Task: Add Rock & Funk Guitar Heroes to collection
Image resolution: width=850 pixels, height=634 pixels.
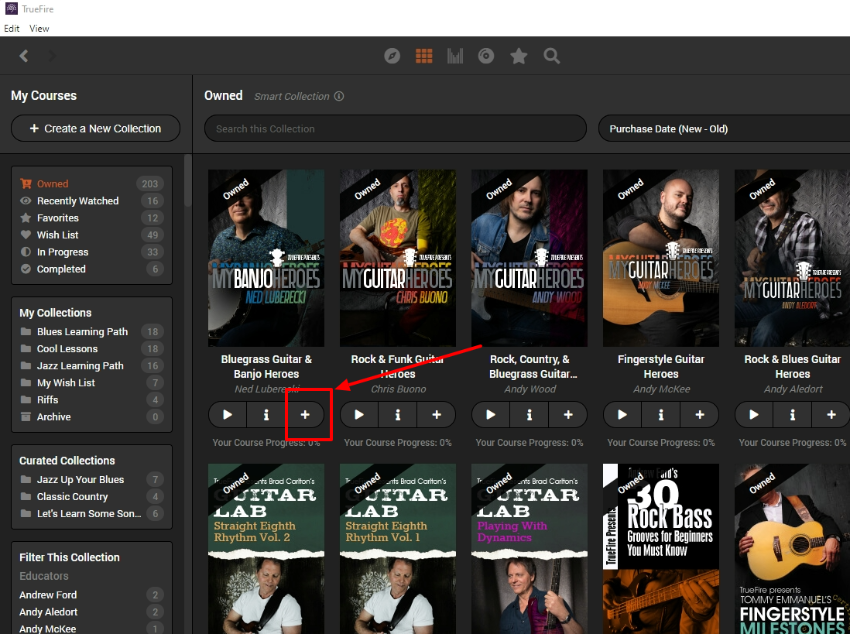Action: [x=436, y=415]
